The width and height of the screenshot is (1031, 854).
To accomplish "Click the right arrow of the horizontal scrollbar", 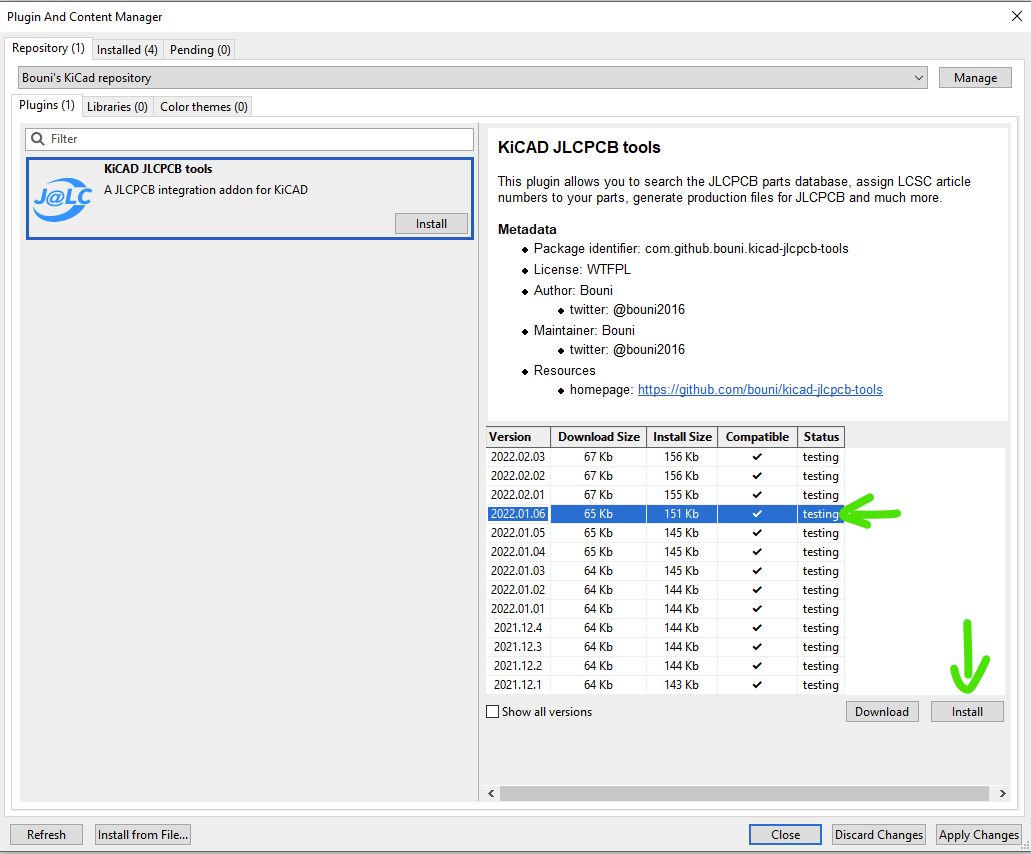I will tap(1002, 793).
